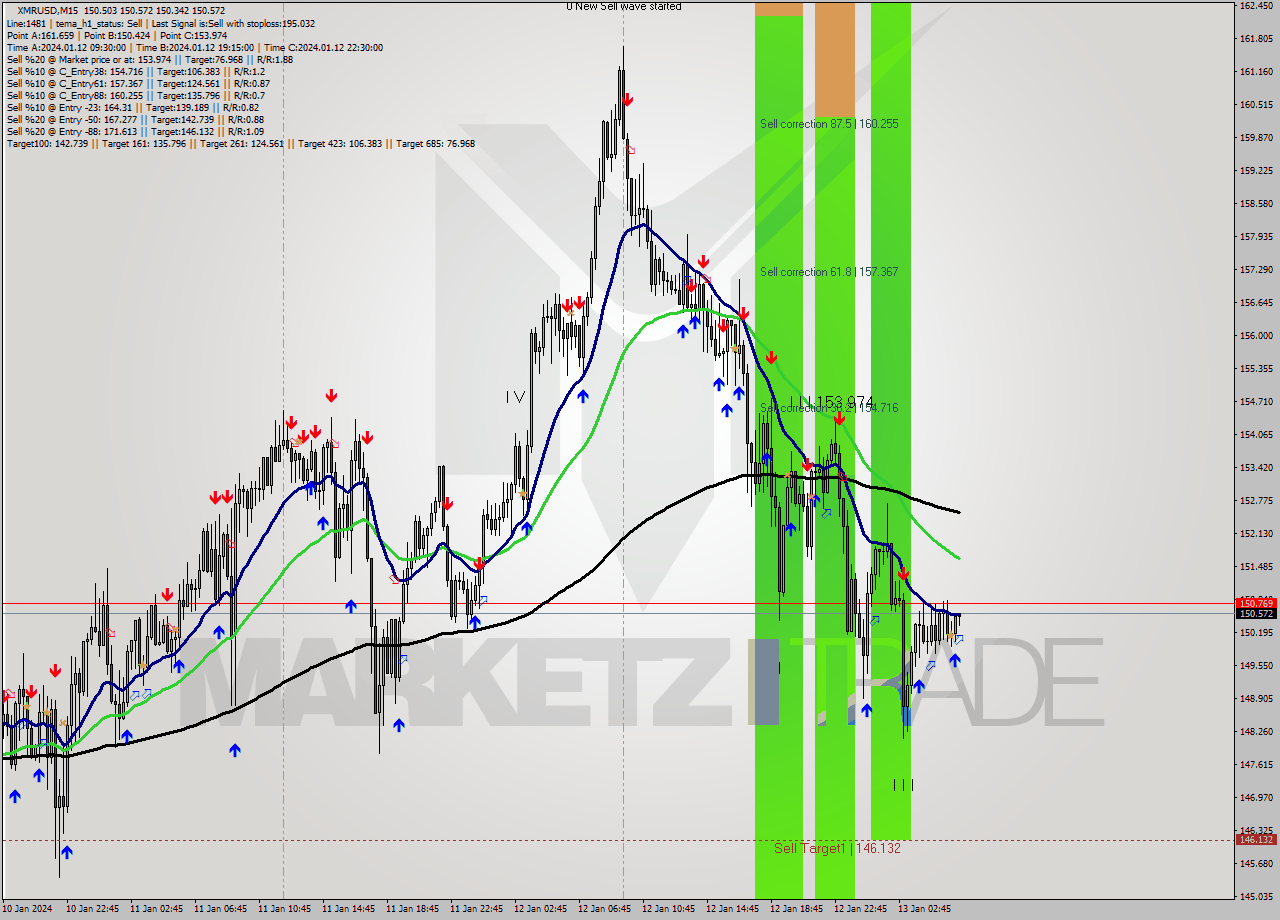Image resolution: width=1280 pixels, height=920 pixels.
Task: Click the '12 Jan 22:45' time axis label
Action: tap(860, 909)
